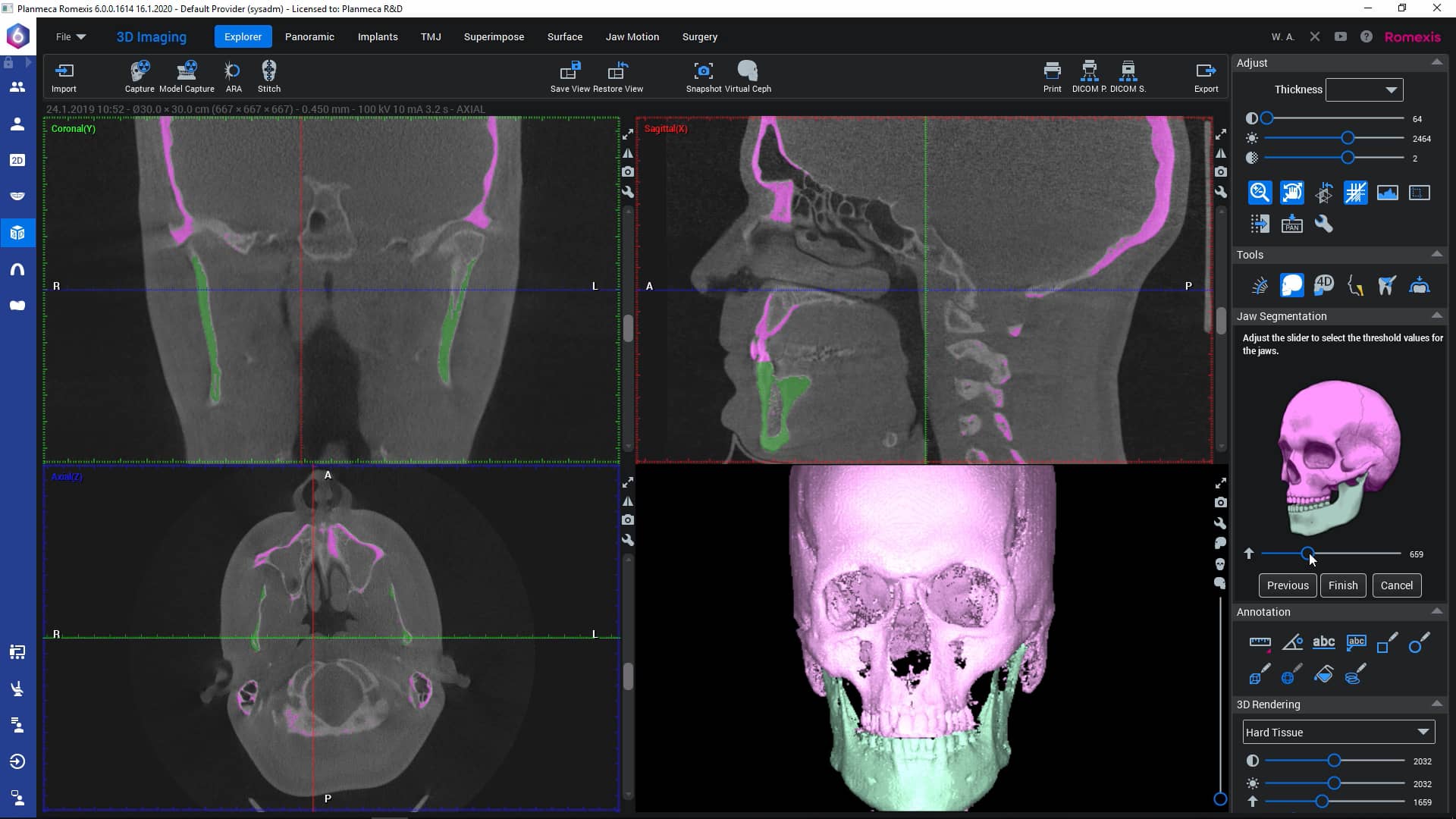Take a Snapshot of the views

[702, 76]
